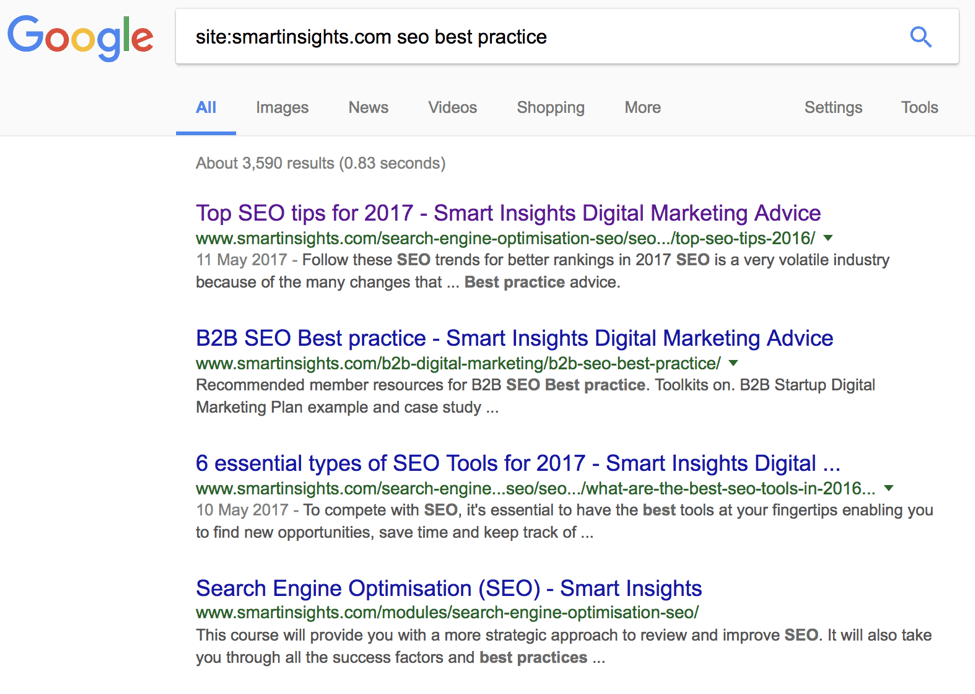The height and width of the screenshot is (694, 975).
Task: Open the More search options menu
Action: point(642,107)
